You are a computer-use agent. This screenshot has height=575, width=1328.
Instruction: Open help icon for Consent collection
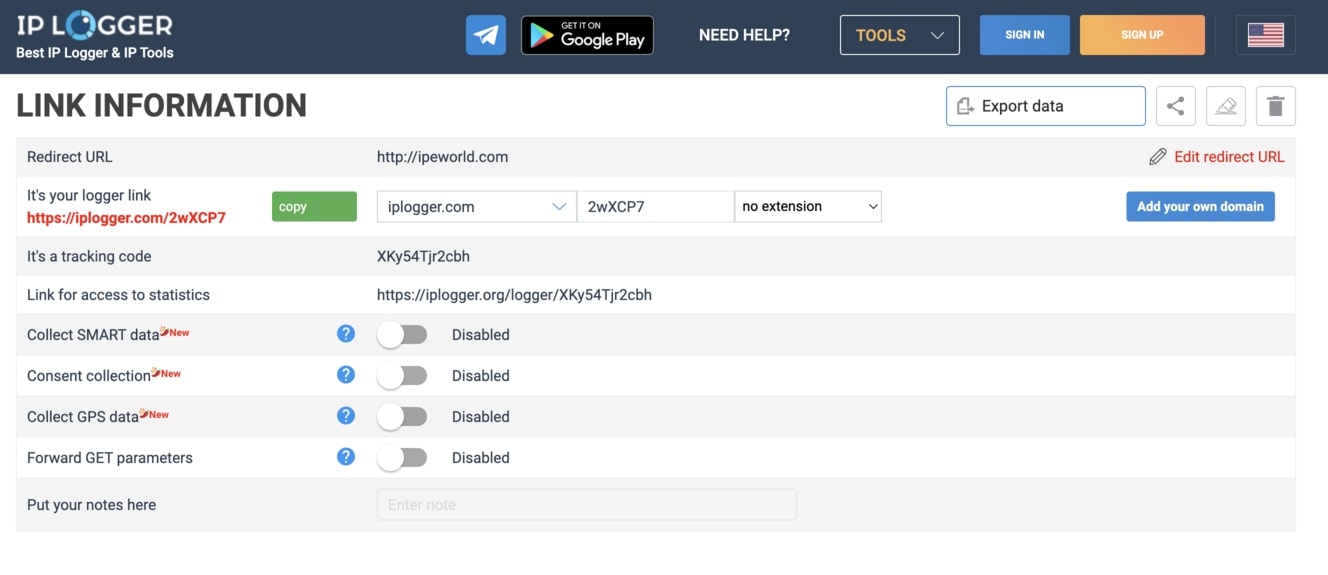pyautogui.click(x=346, y=375)
